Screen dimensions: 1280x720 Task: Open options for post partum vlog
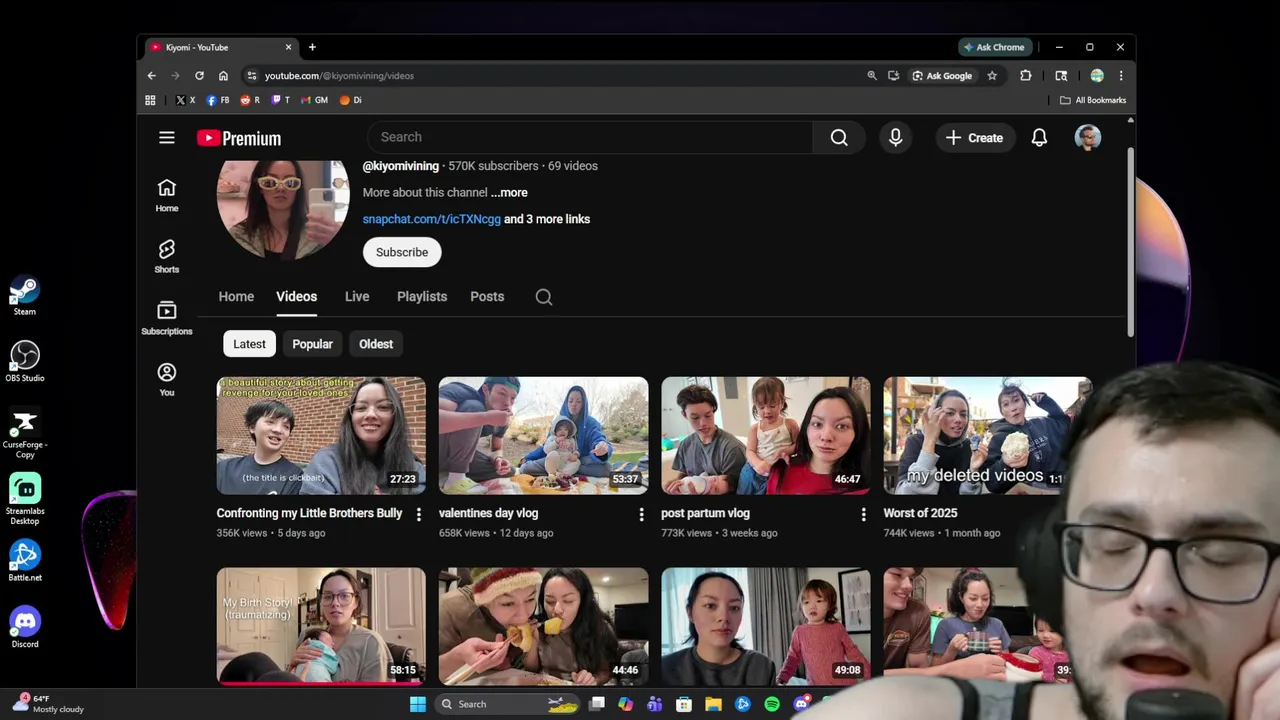click(864, 514)
